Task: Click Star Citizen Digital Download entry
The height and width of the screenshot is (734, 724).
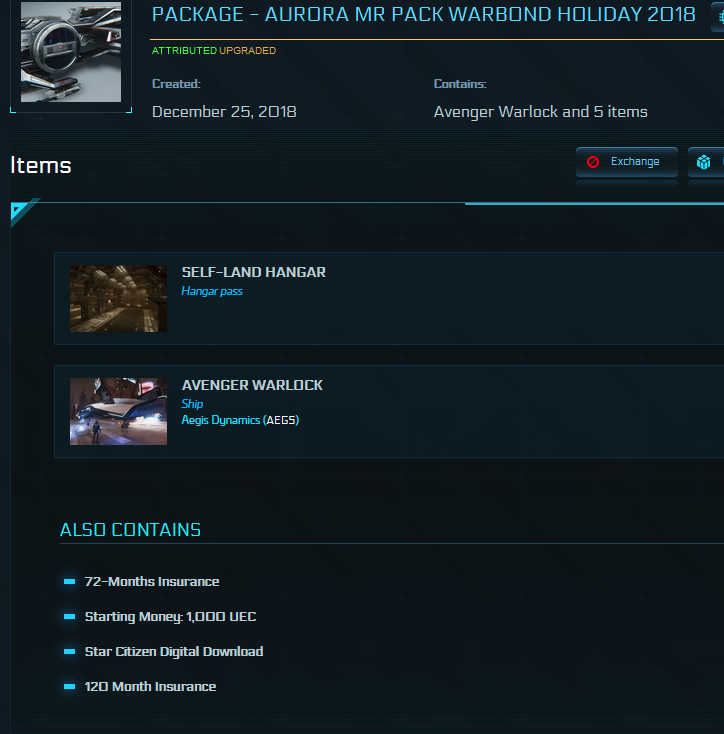Action: click(x=174, y=652)
